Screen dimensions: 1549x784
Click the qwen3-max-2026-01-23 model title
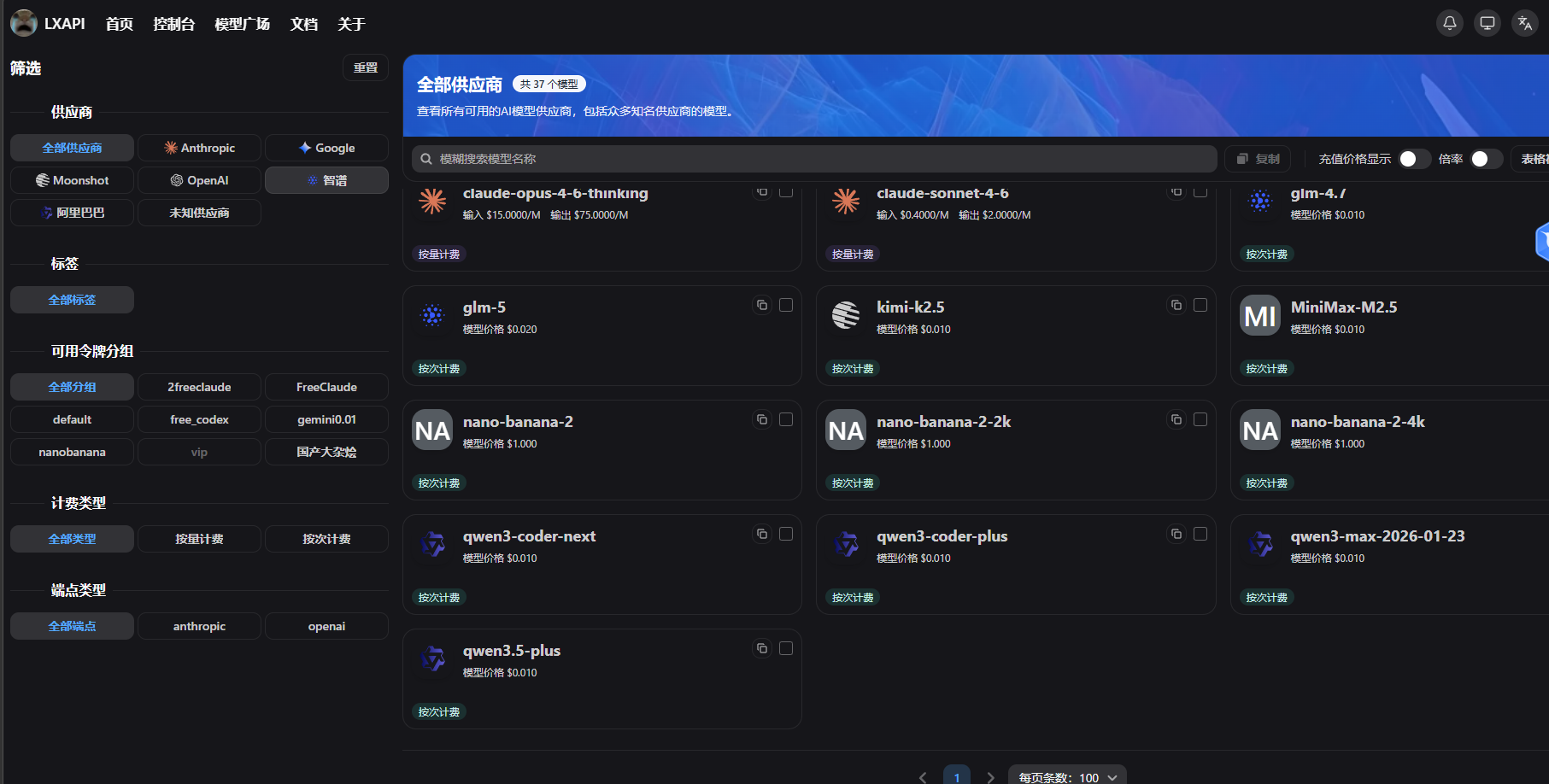pyautogui.click(x=1377, y=536)
